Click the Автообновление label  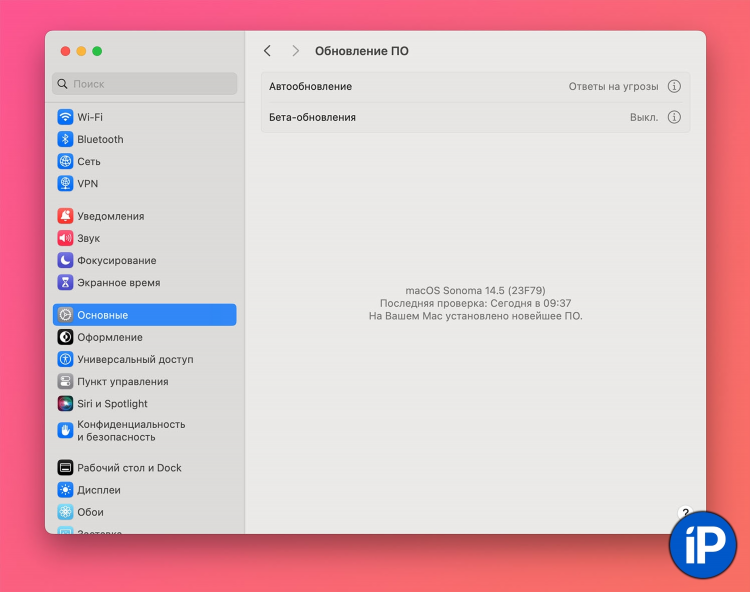point(310,87)
